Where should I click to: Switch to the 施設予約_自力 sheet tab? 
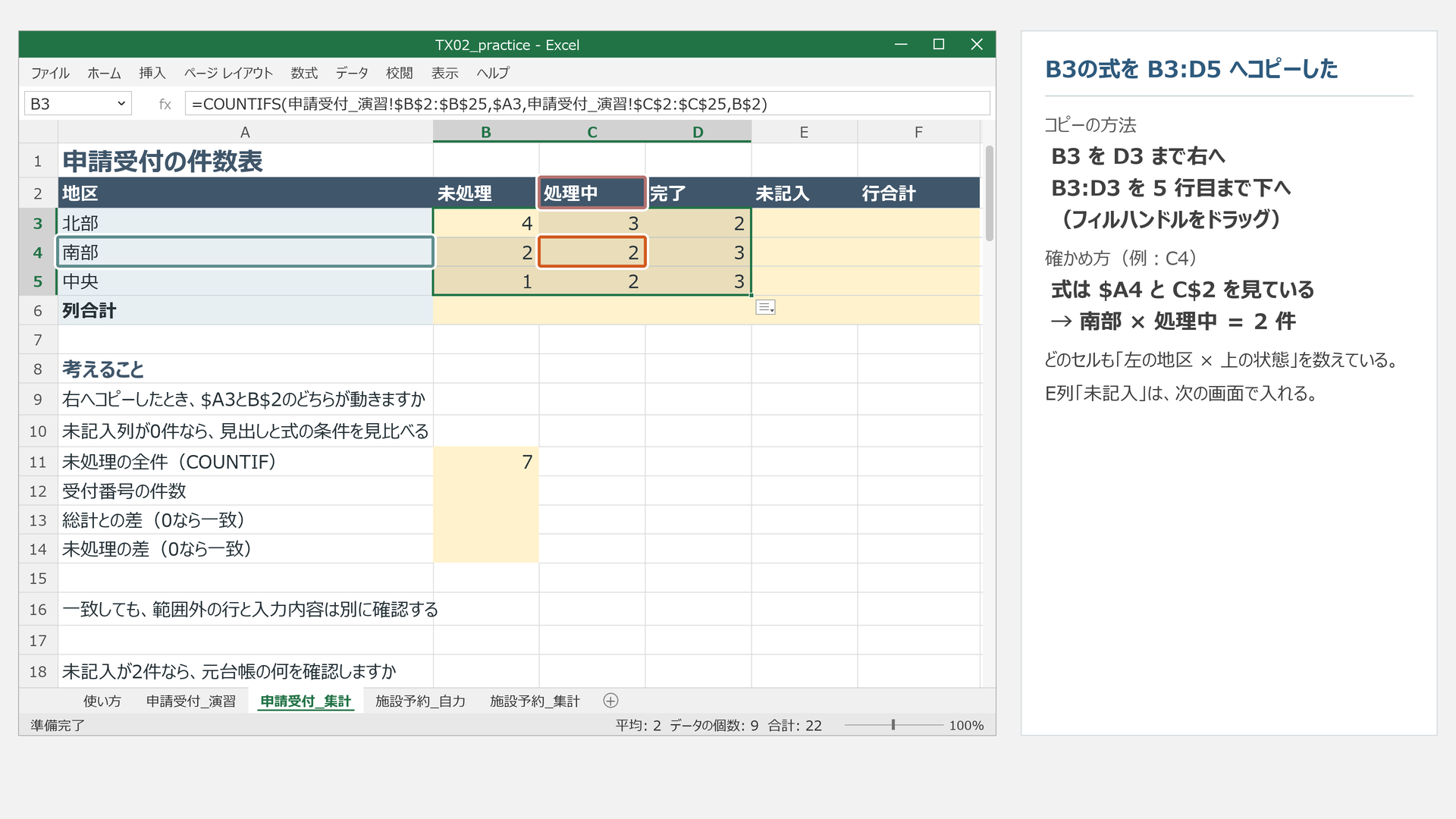point(421,701)
